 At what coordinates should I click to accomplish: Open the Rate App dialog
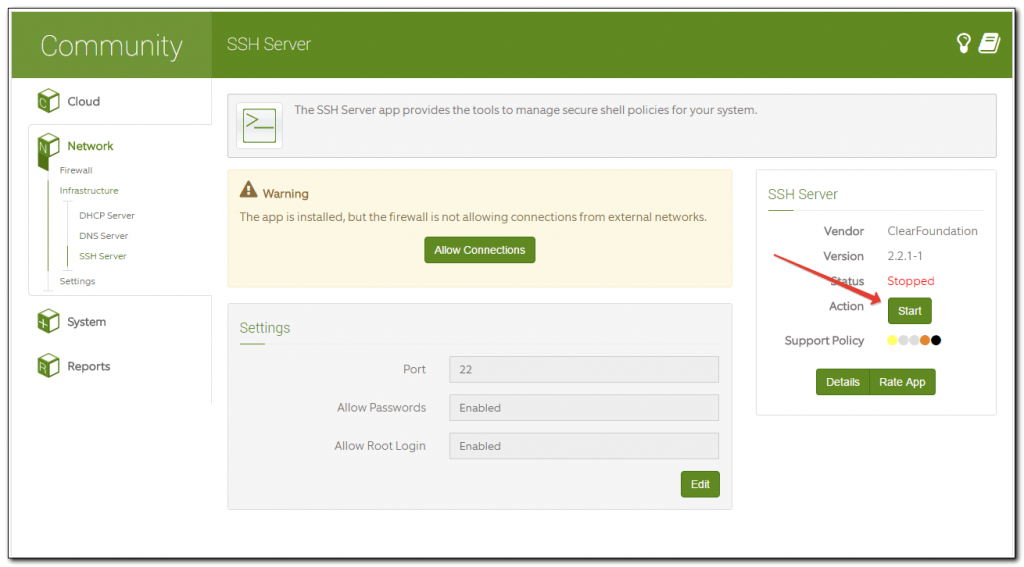(902, 382)
